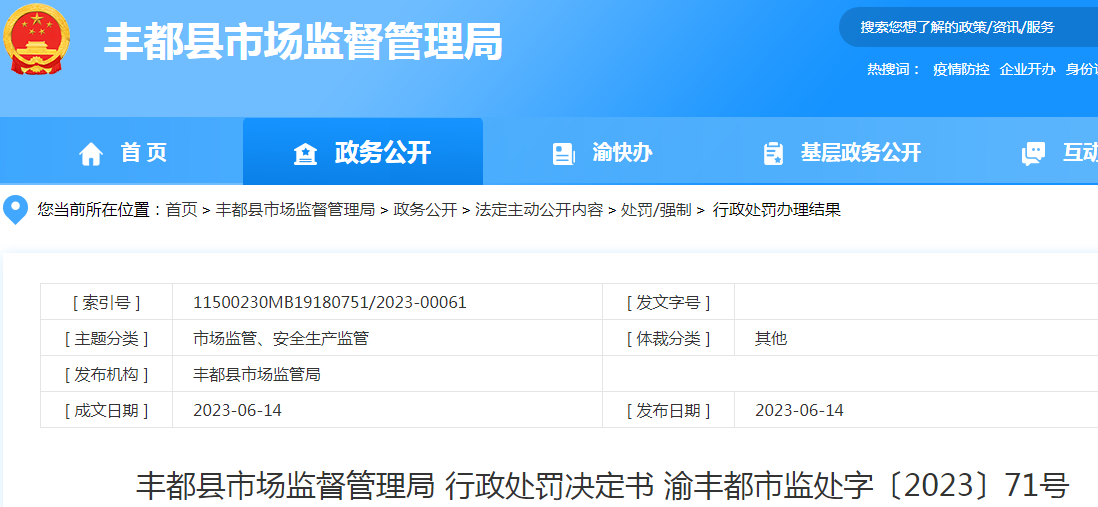
Task: Click the 政务公开 building icon
Action: point(305,153)
